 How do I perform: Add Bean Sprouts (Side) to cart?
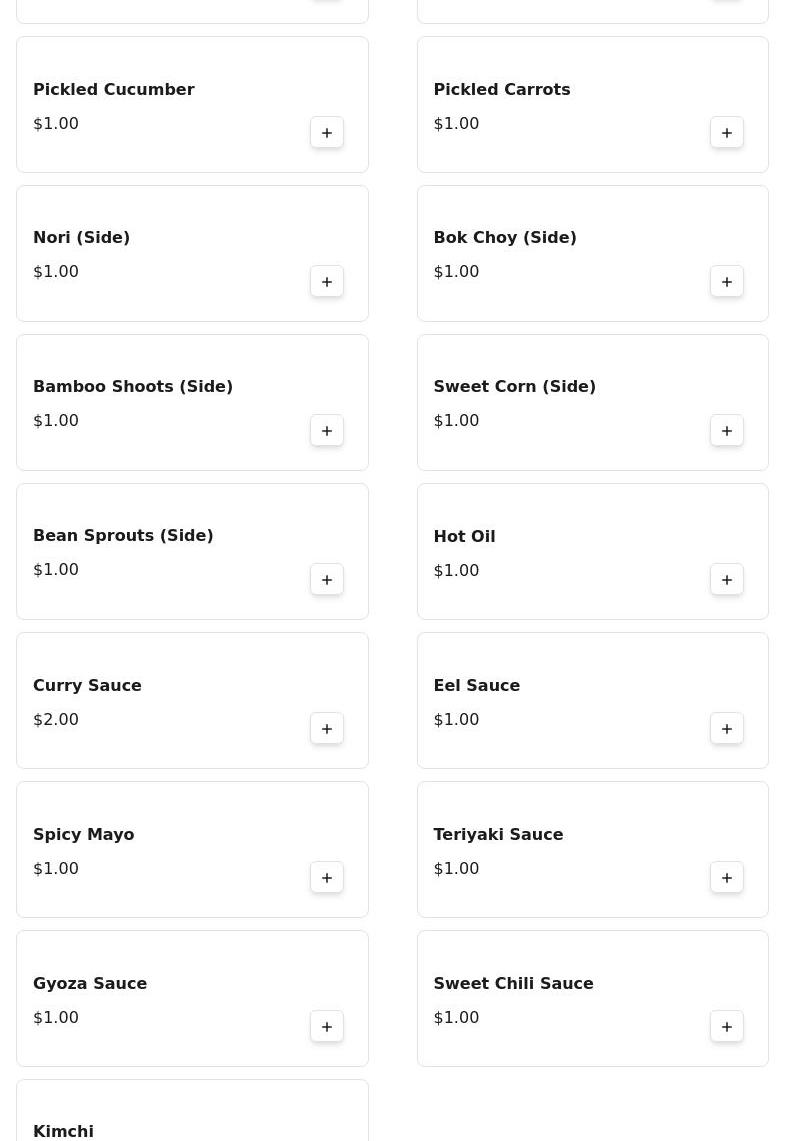point(327,580)
